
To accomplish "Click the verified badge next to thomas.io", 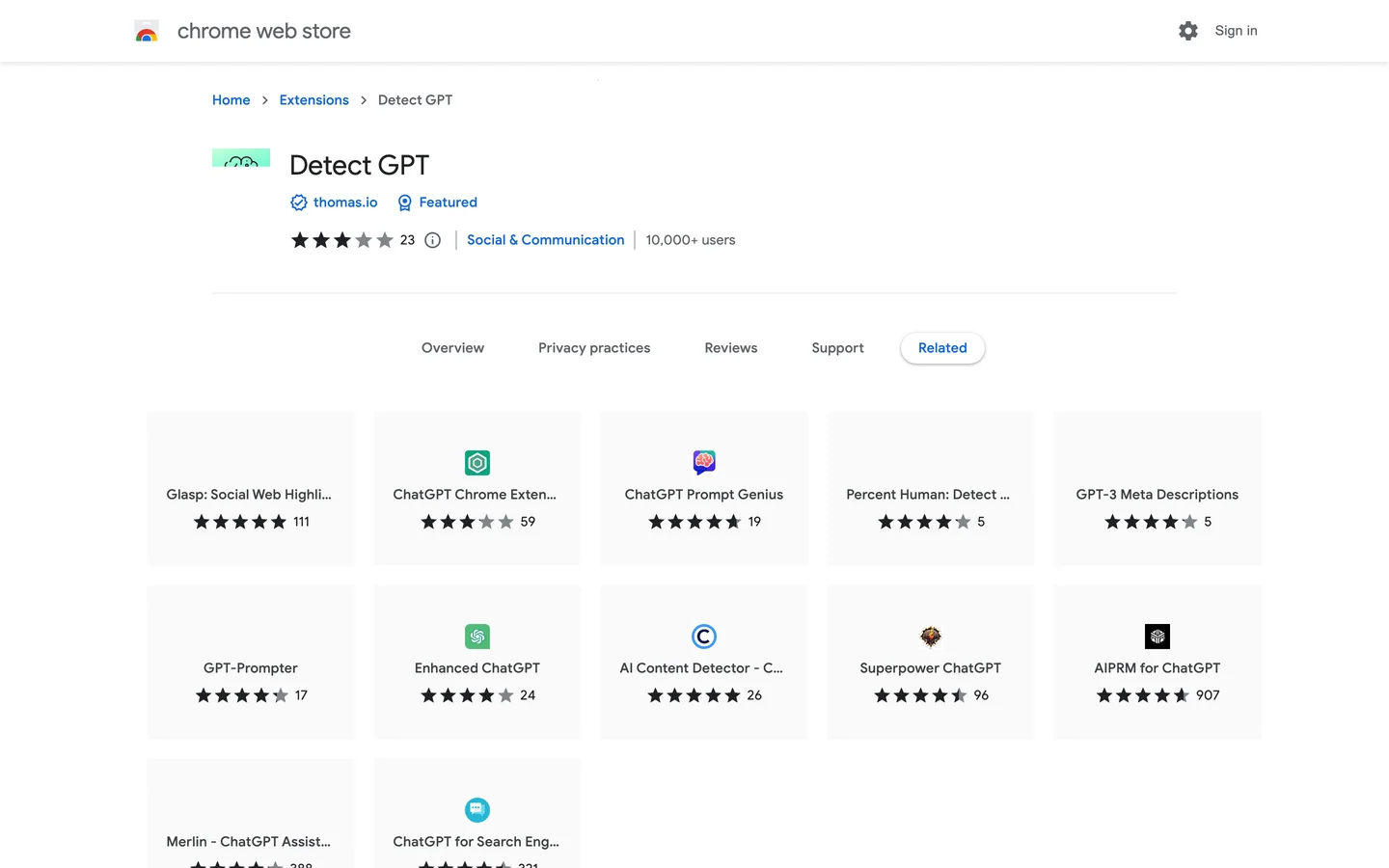I will point(299,203).
